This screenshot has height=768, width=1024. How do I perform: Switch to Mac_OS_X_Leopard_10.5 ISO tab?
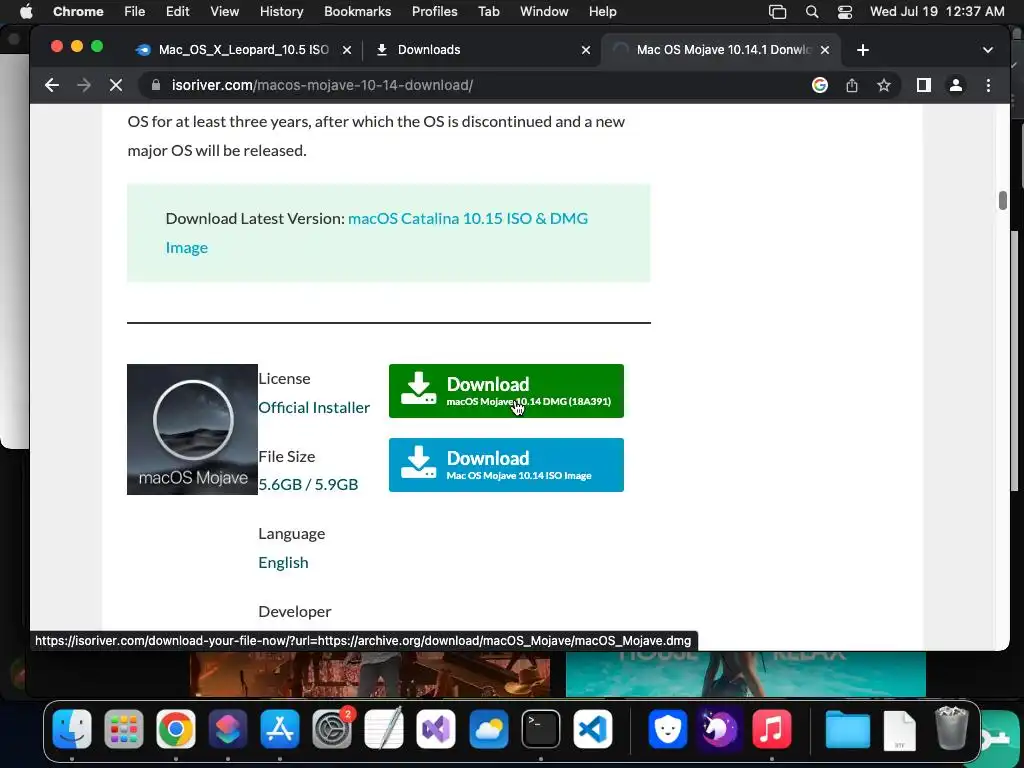[x=243, y=50]
